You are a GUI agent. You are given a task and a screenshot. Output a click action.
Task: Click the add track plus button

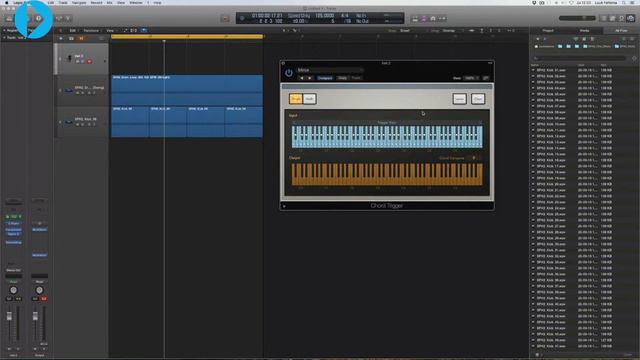coord(61,38)
